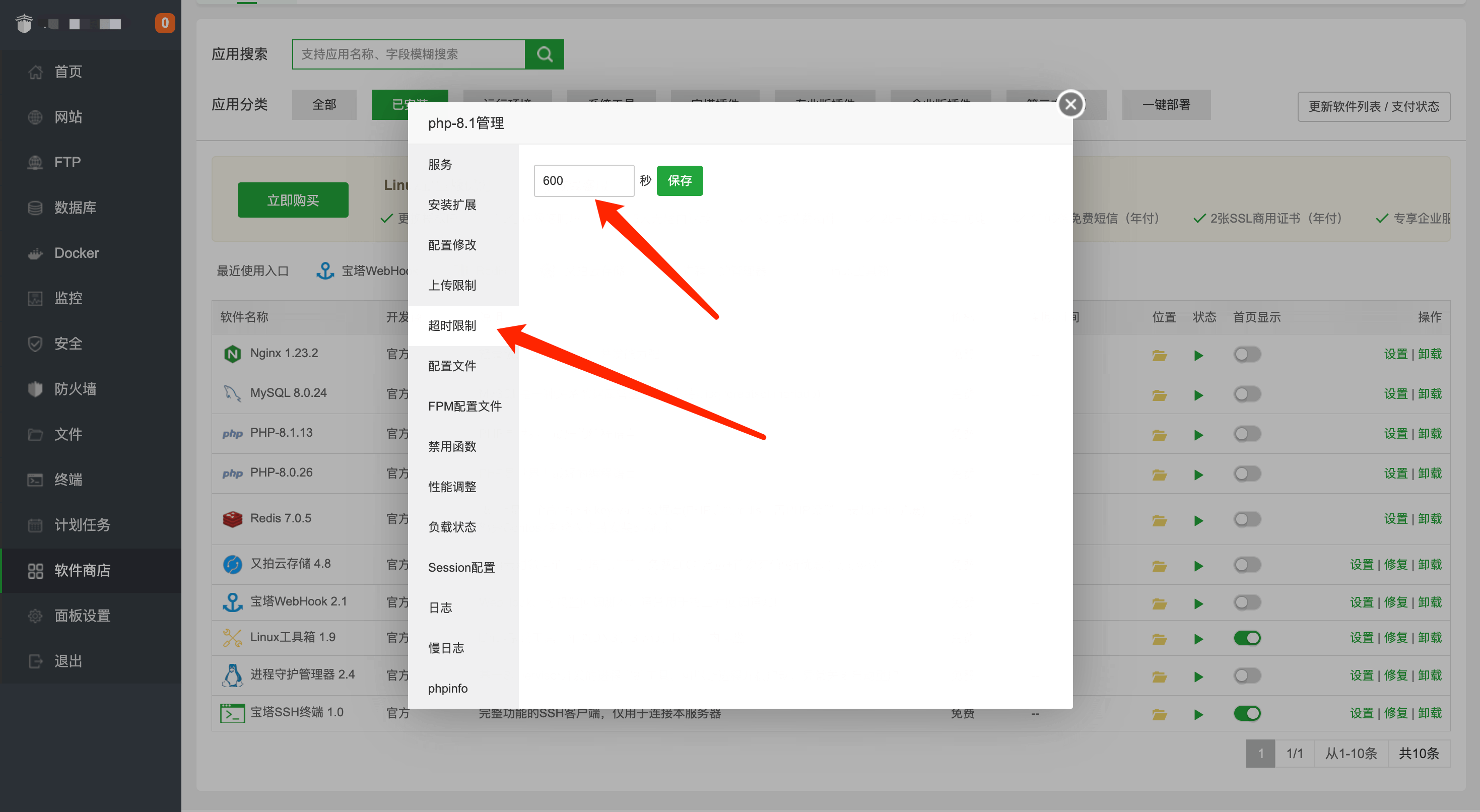
Task: Toggle homepage display for Nginx
Action: click(x=1247, y=354)
